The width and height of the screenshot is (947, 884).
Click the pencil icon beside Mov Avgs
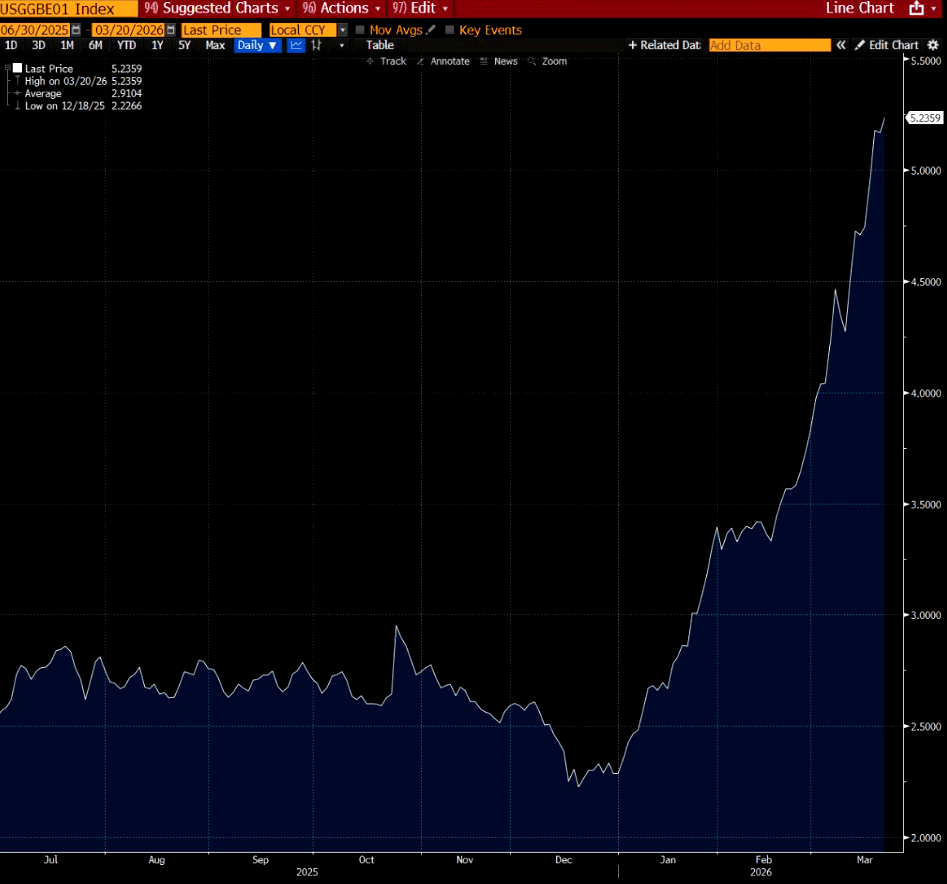tap(431, 30)
